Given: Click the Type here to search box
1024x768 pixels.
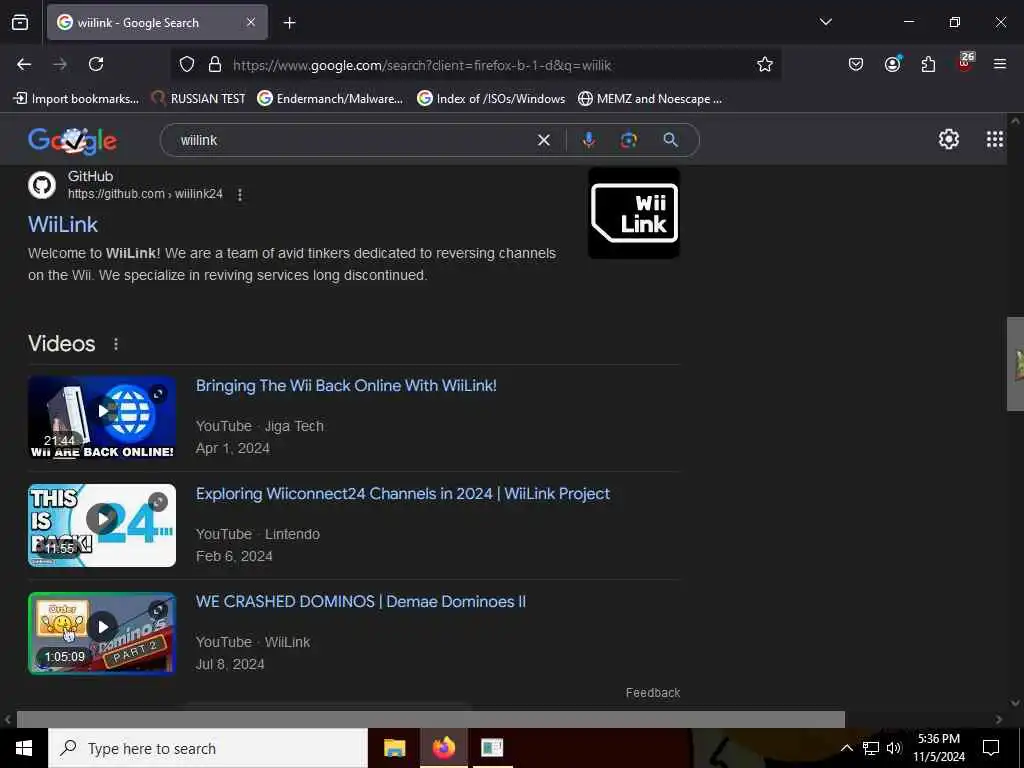Looking at the screenshot, I should (208, 748).
